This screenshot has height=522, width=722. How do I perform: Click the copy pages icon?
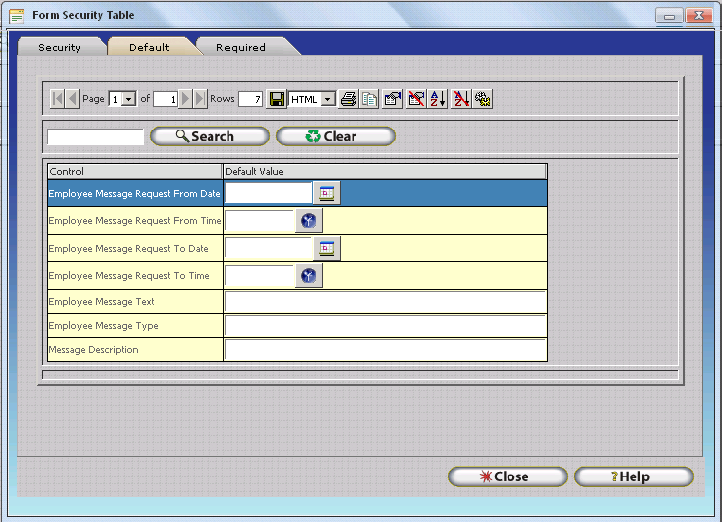pos(369,99)
